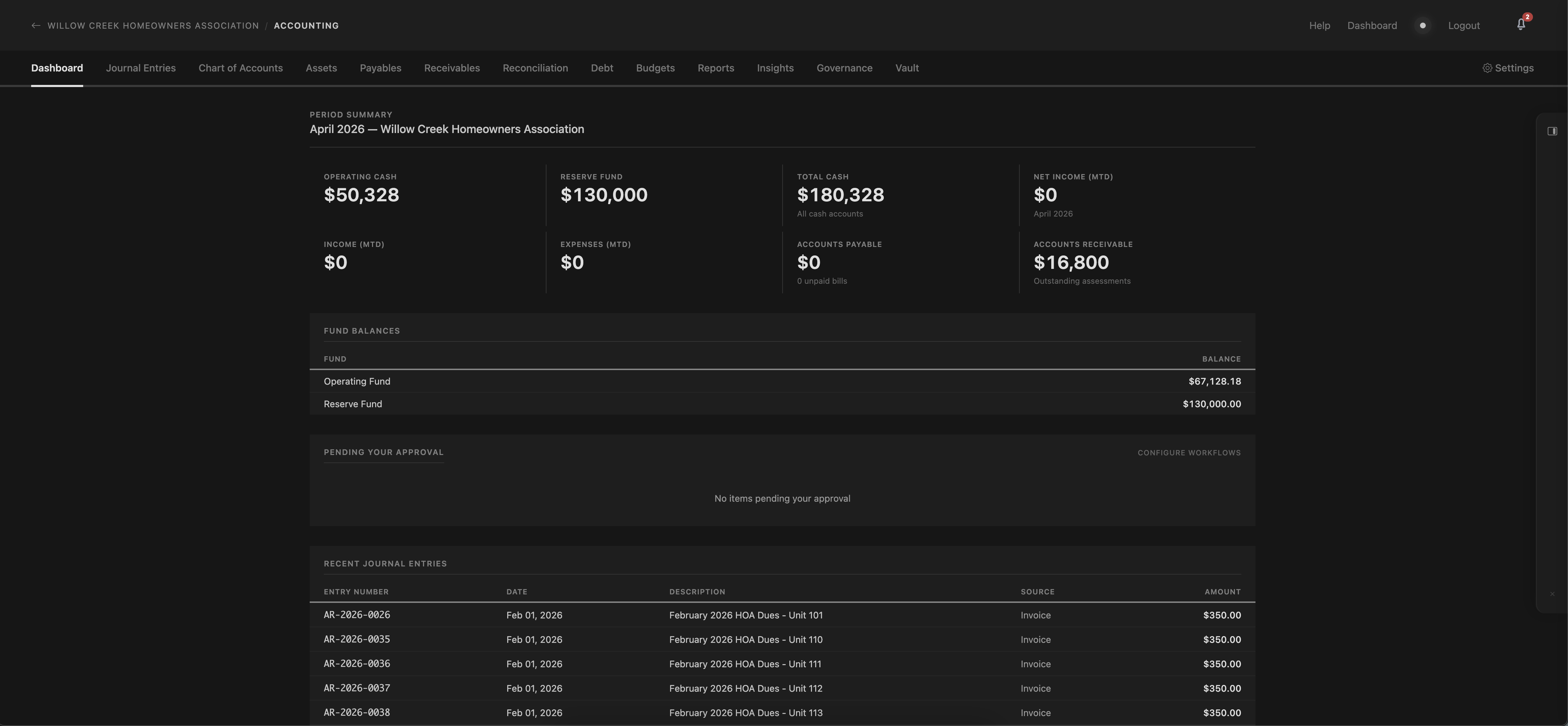Image resolution: width=1568 pixels, height=726 pixels.
Task: Select the Reserve Fund row in Fund Balances
Action: [x=782, y=404]
